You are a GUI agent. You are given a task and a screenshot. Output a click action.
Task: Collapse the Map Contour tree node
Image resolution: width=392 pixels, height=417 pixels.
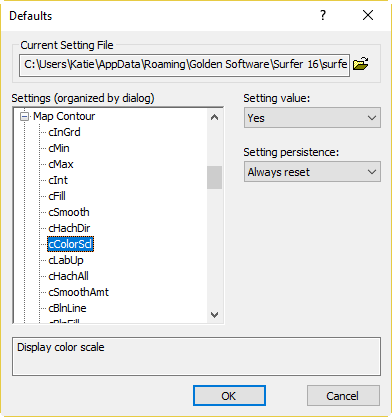point(24,116)
